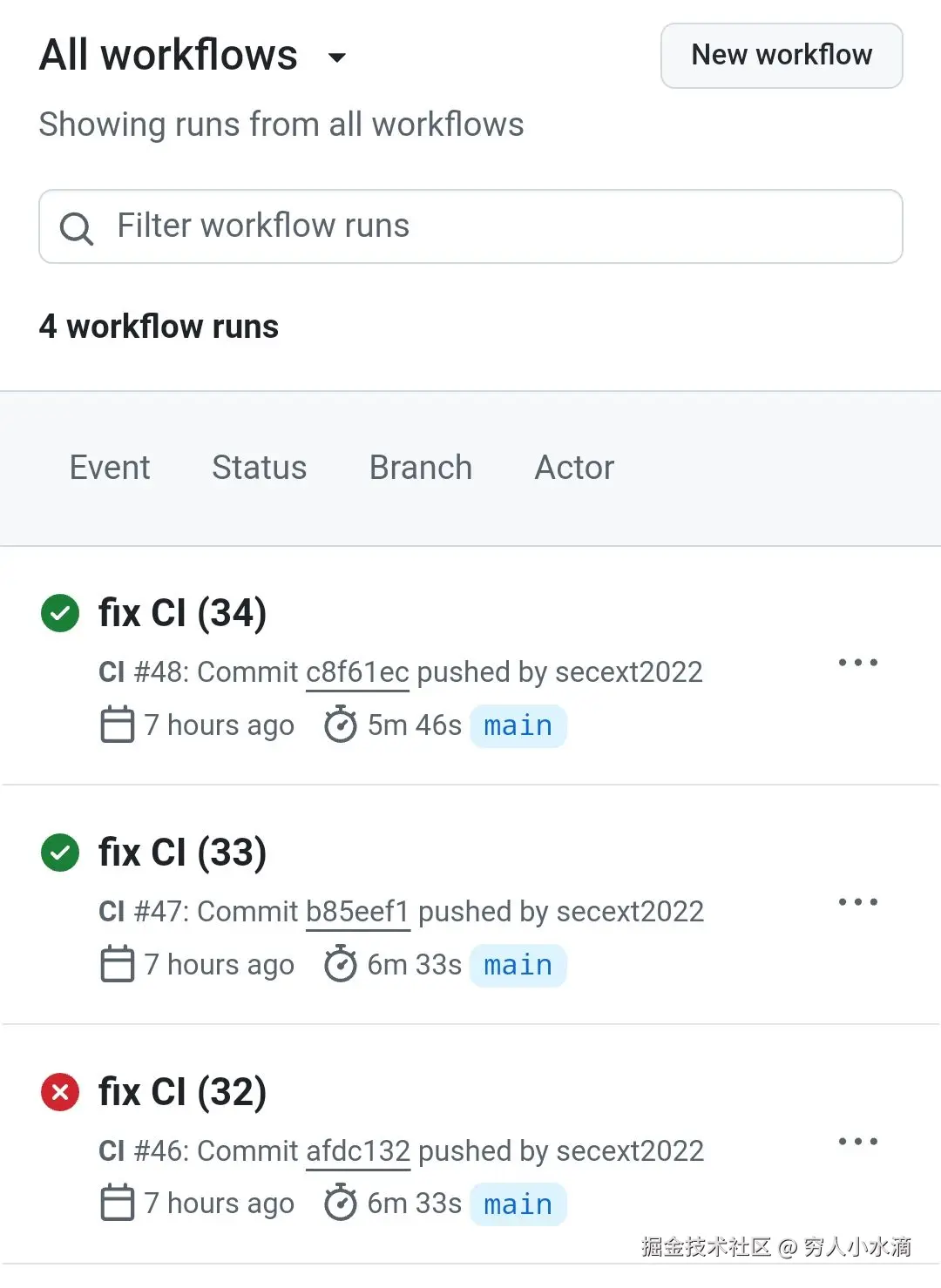Open three-dot menu for CI #47 run

857,902
